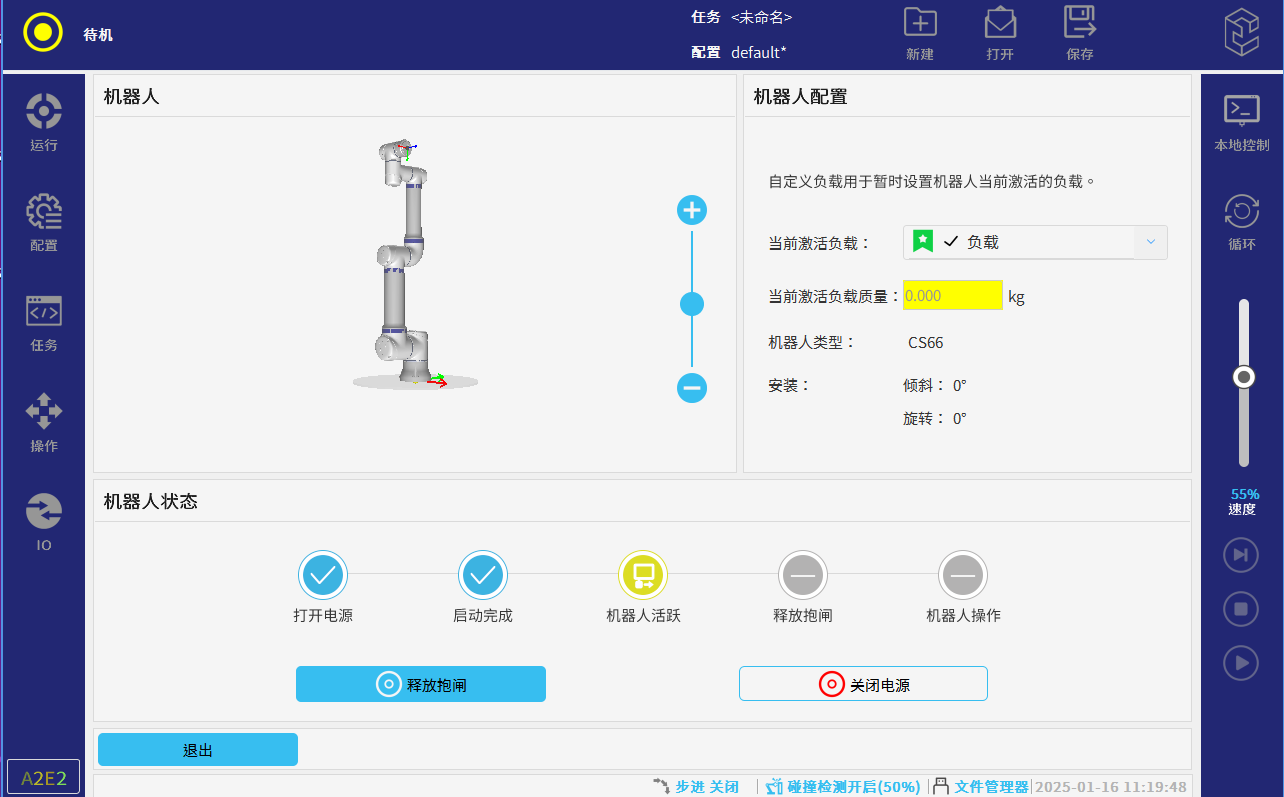Zoom in robot 3D view with plus
The image size is (1284, 797).
(x=692, y=210)
